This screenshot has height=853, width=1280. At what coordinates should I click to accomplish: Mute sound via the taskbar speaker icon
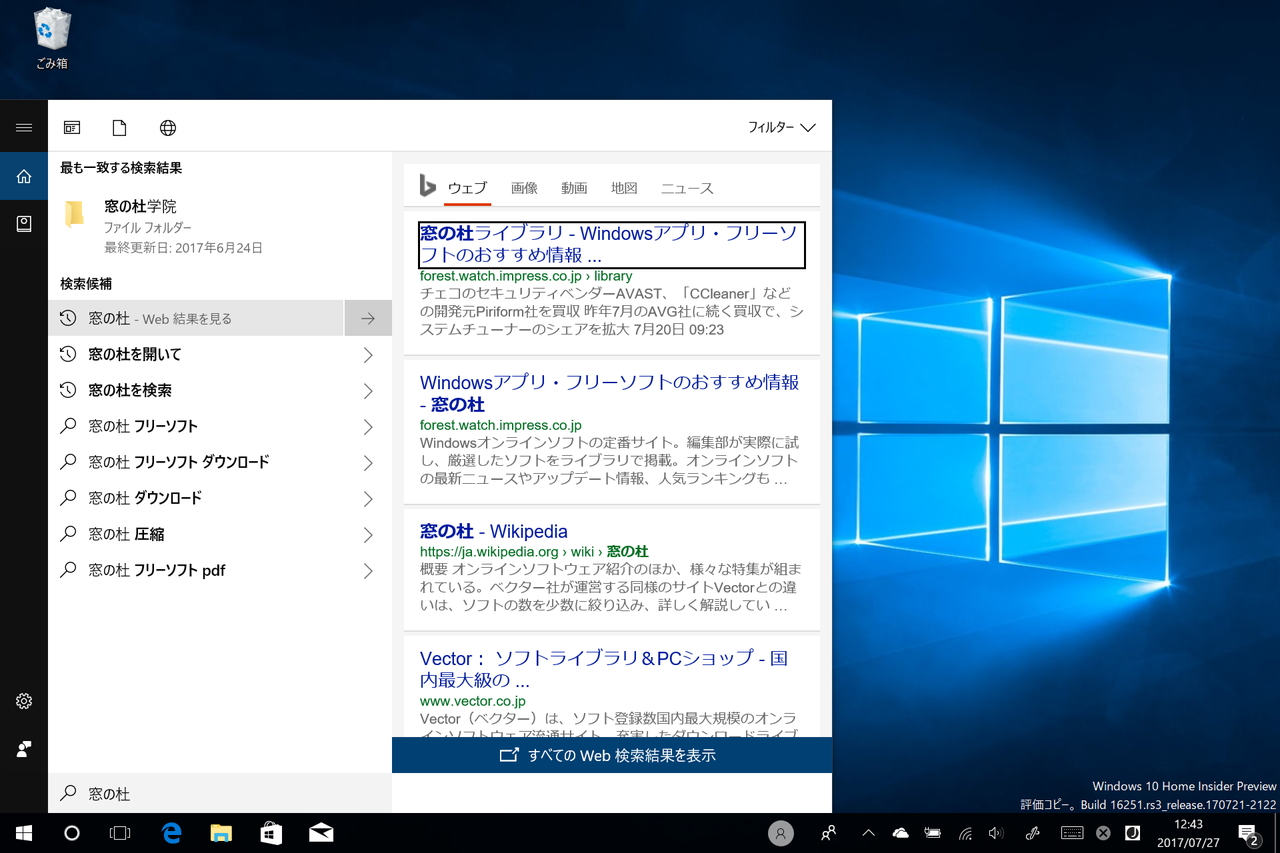pos(995,832)
